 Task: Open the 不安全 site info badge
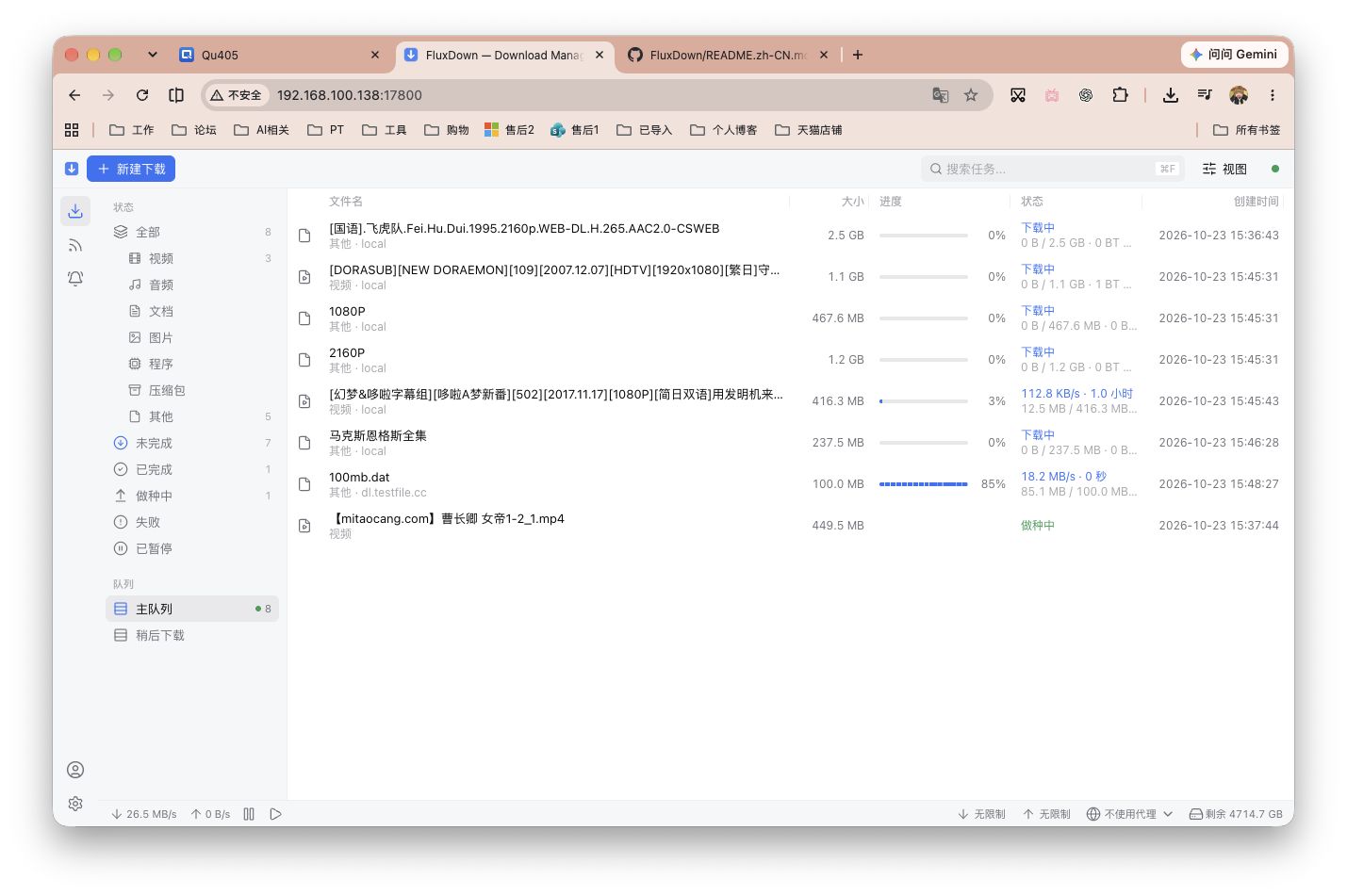pyautogui.click(x=237, y=95)
